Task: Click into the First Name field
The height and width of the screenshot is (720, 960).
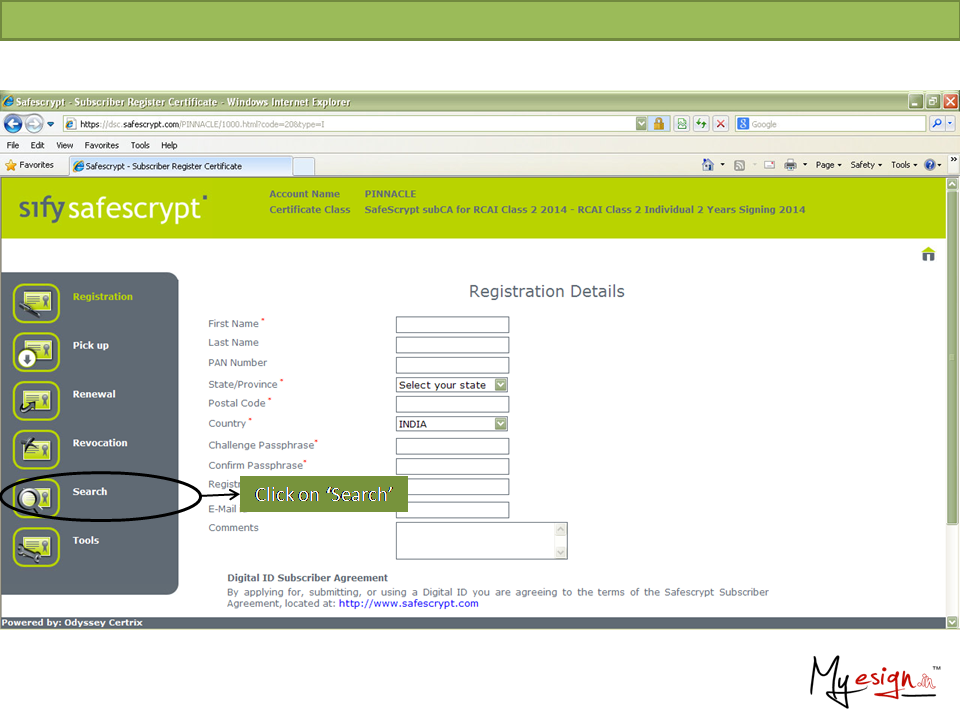Action: pos(452,325)
